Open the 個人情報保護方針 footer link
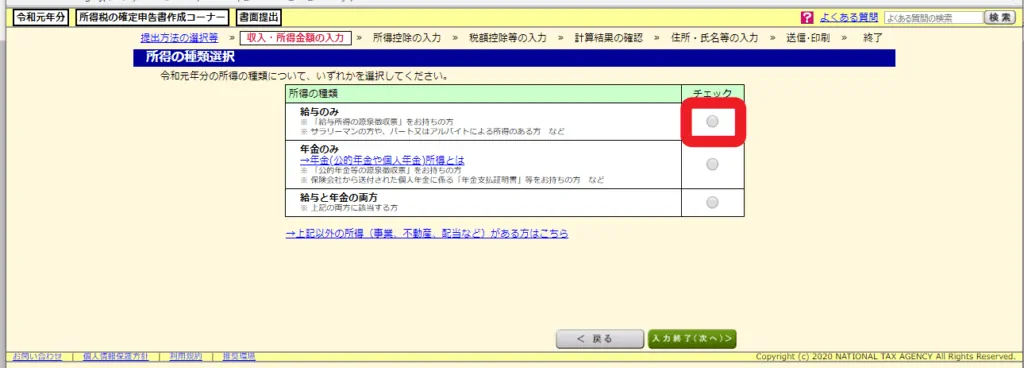Image resolution: width=1024 pixels, height=368 pixels. click(116, 356)
